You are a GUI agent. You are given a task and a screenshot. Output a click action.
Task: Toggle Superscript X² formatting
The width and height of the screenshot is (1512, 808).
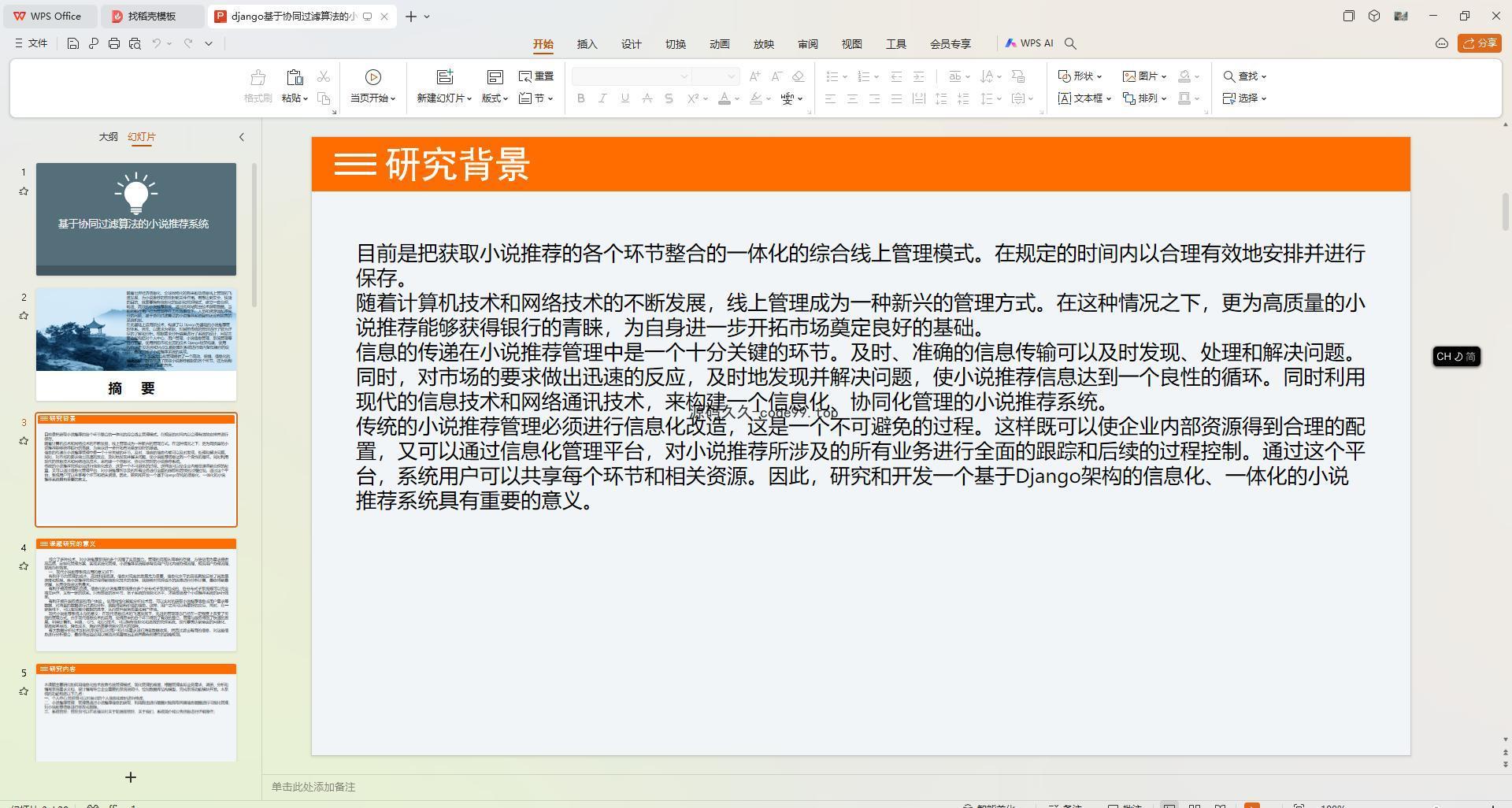(693, 98)
